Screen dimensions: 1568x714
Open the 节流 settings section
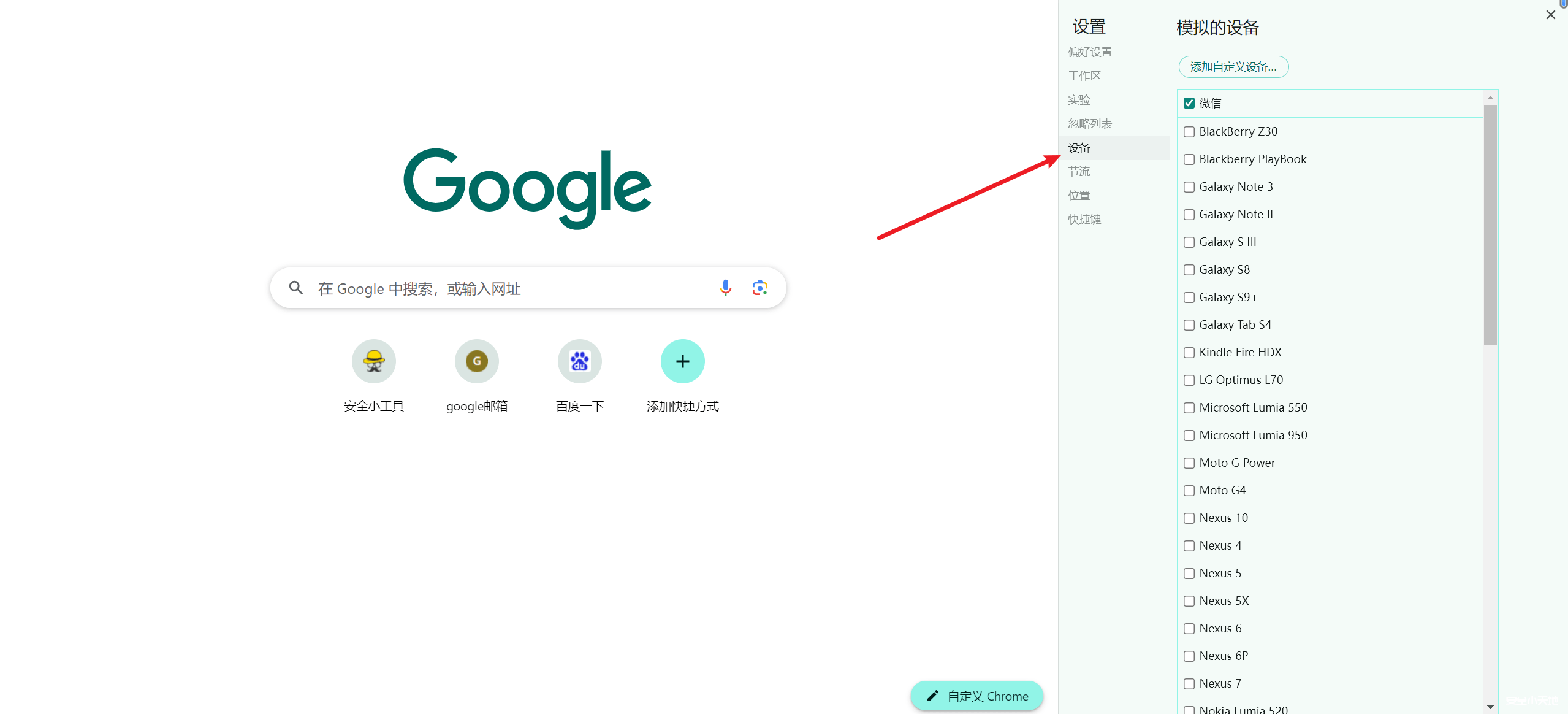click(1079, 171)
